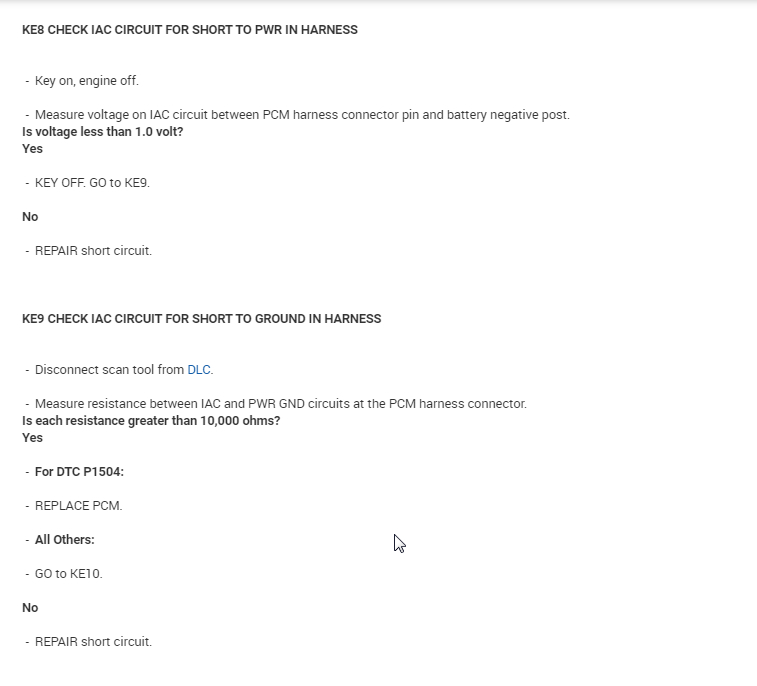This screenshot has height=686, width=757.
Task: Open the DLC hyperlink
Action: click(199, 370)
